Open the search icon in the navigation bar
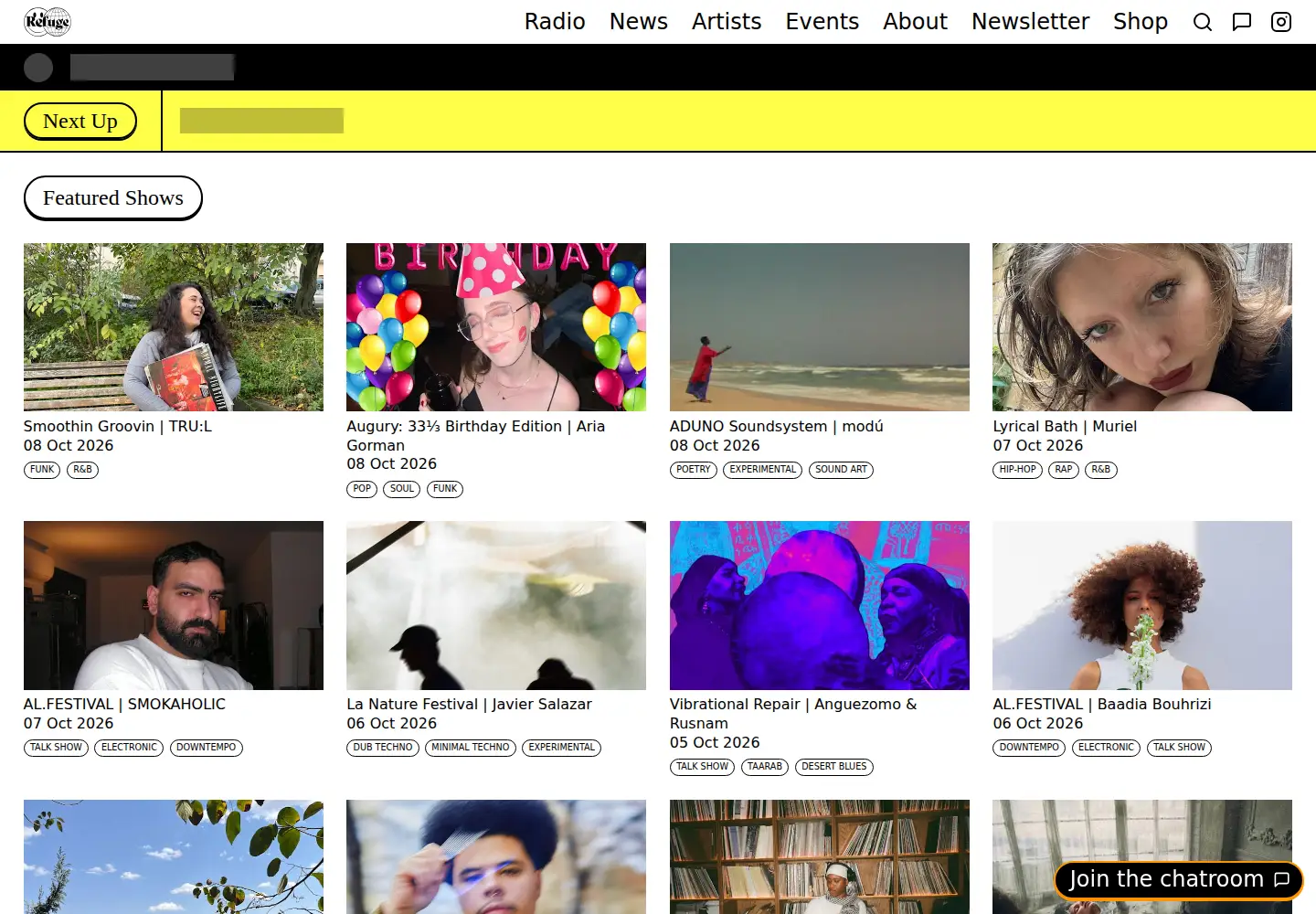Viewport: 1316px width, 914px height. click(x=1203, y=22)
